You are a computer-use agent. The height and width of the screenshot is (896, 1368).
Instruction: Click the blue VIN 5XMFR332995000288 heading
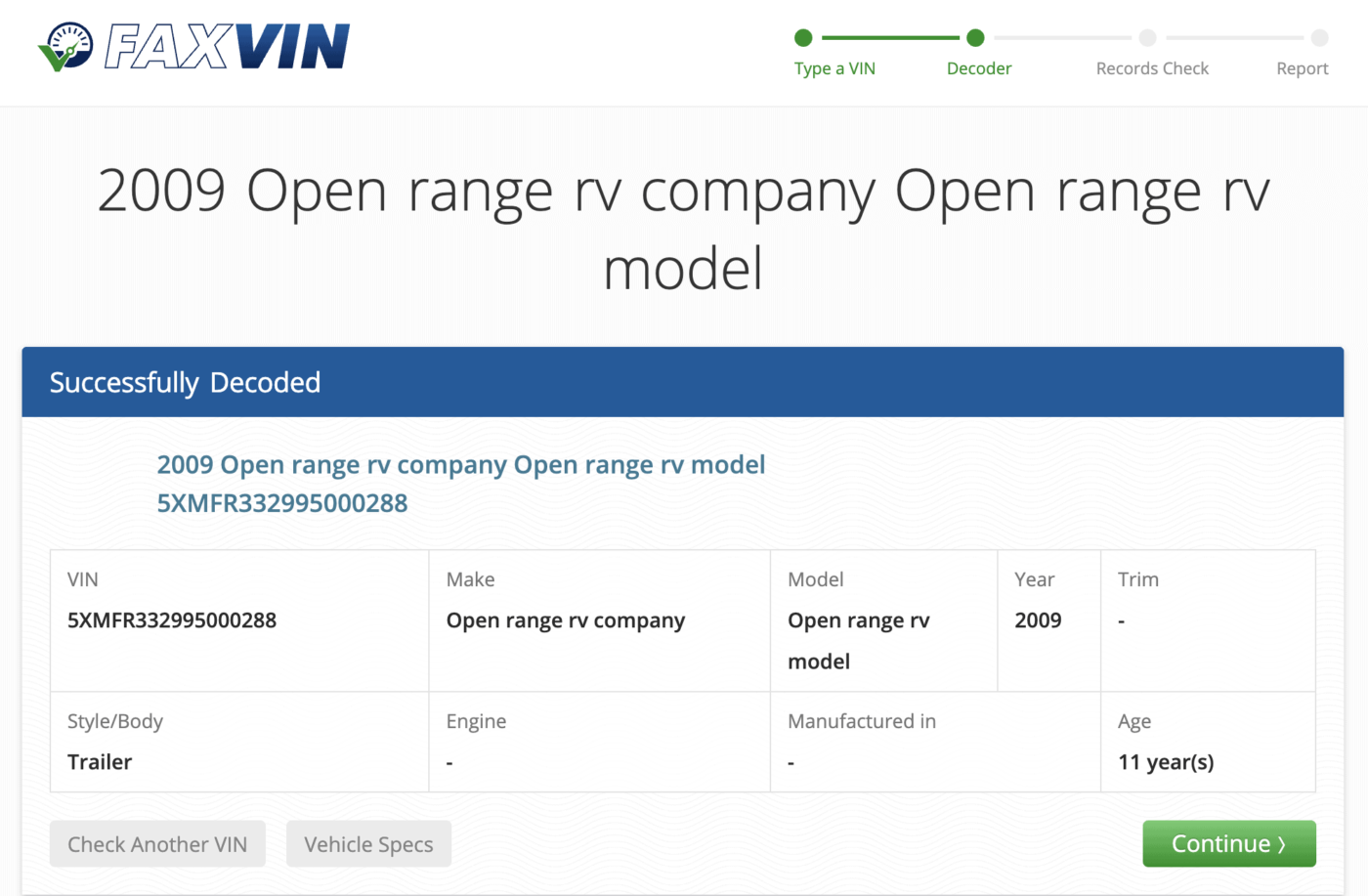click(x=282, y=503)
